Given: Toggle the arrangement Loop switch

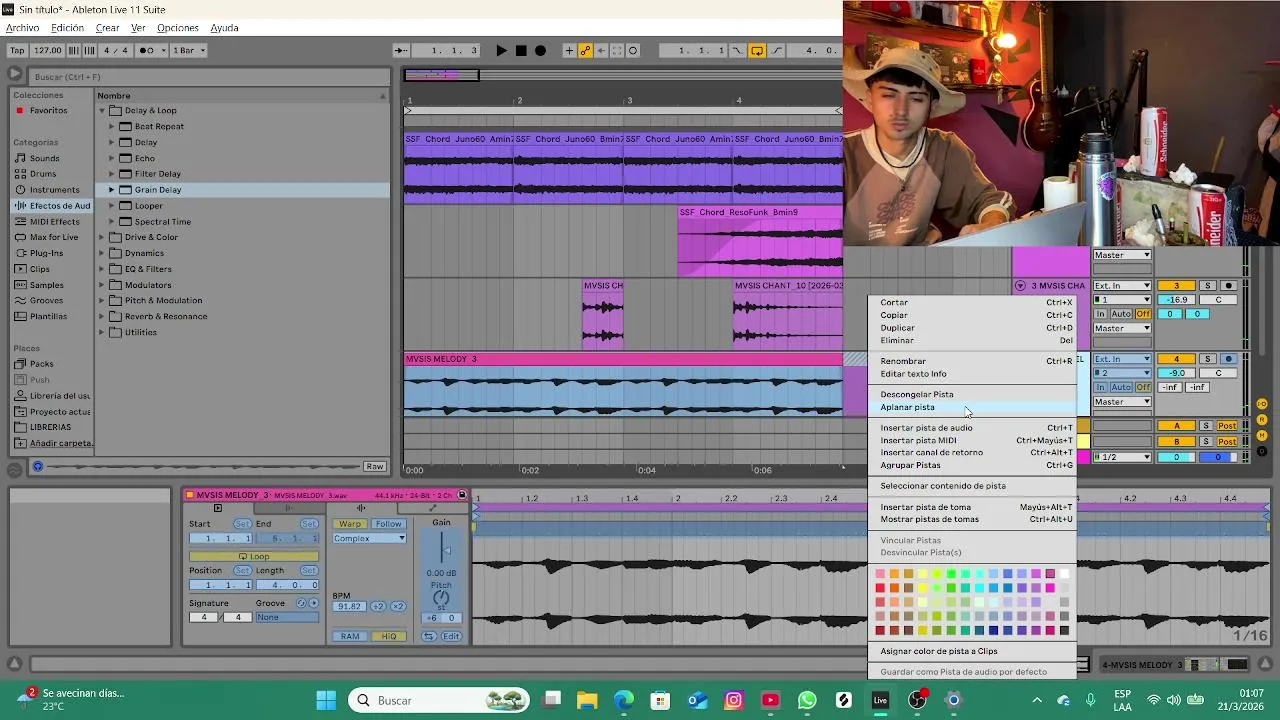Looking at the screenshot, I should [x=757, y=50].
